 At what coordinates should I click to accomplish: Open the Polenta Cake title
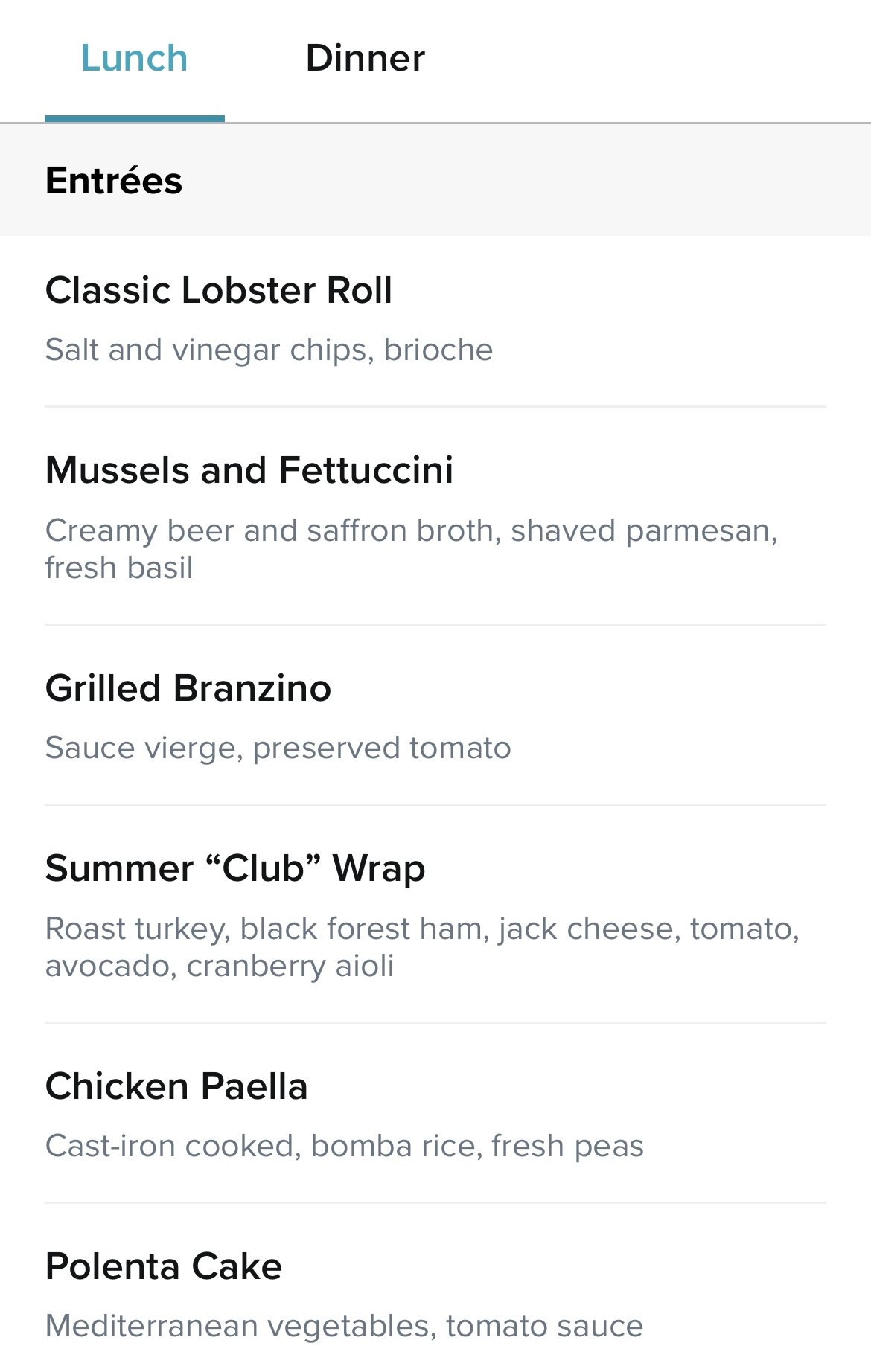[x=164, y=1266]
